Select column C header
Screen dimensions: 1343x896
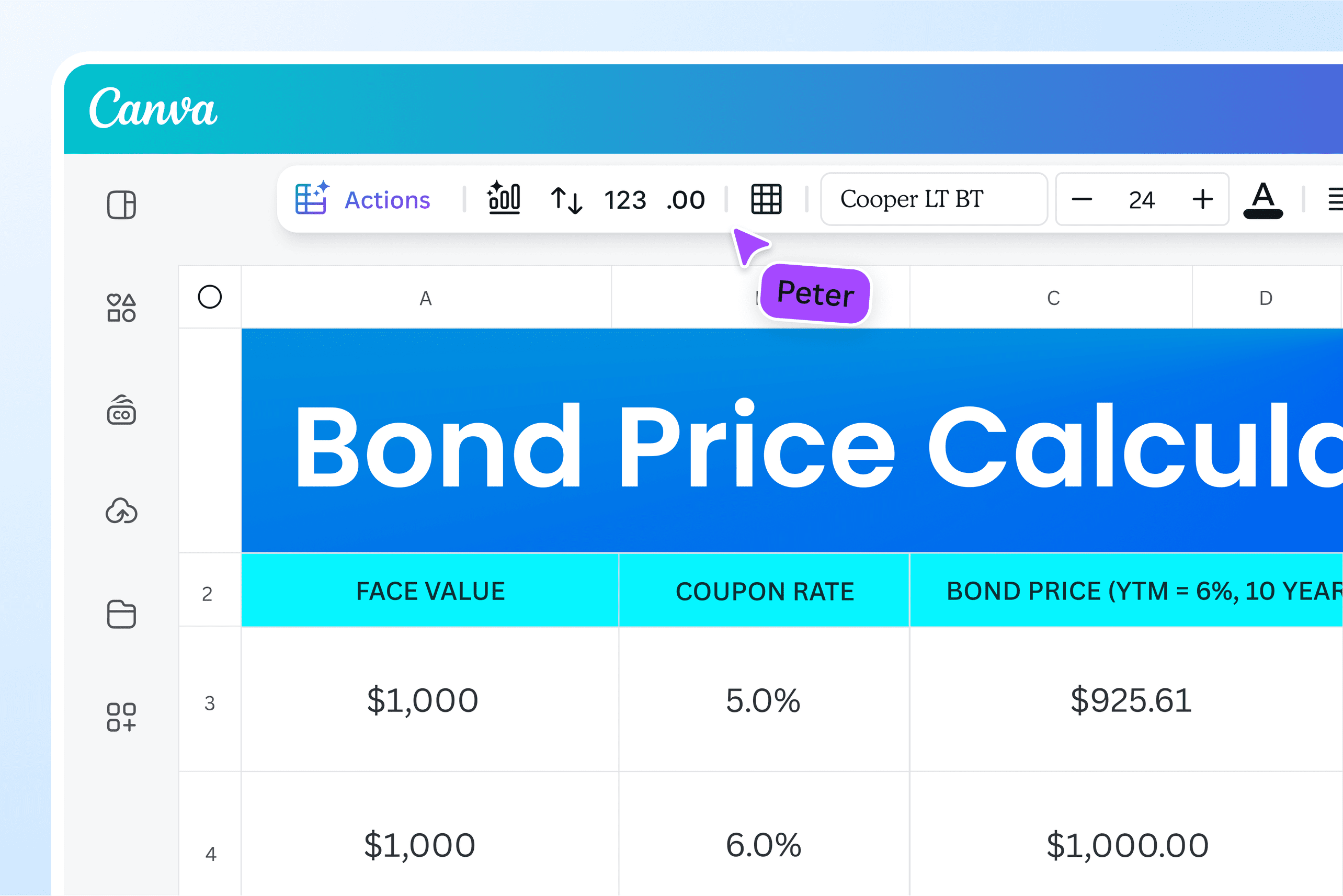[1053, 297]
